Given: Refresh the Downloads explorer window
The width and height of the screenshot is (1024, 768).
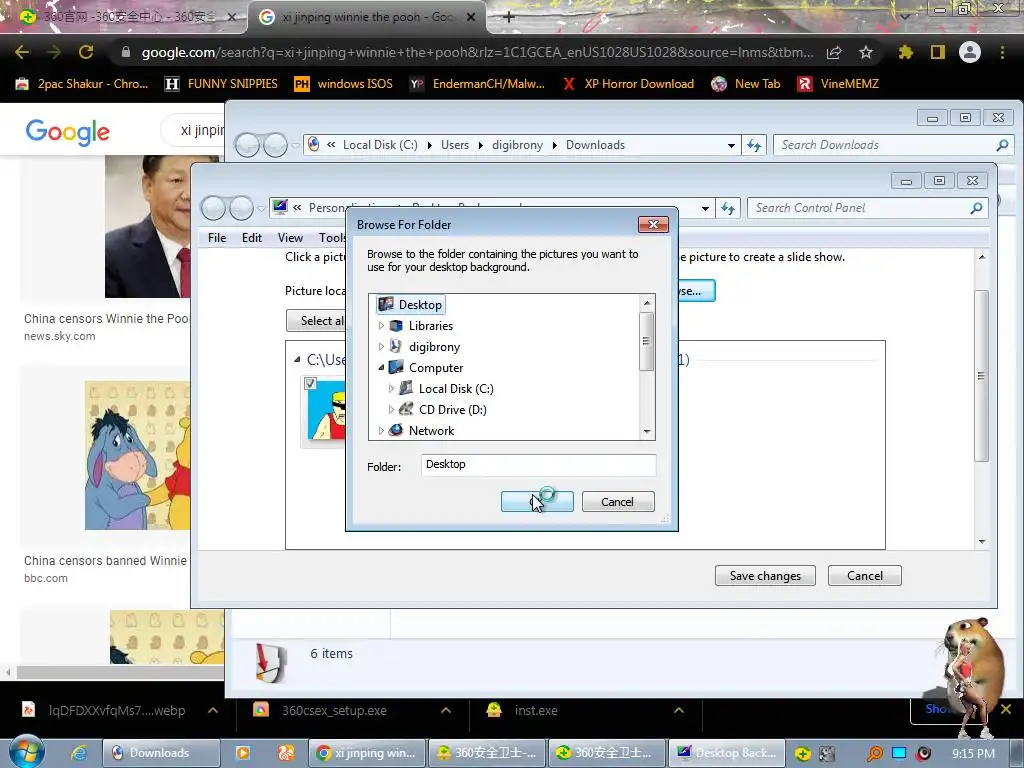Looking at the screenshot, I should 754,146.
